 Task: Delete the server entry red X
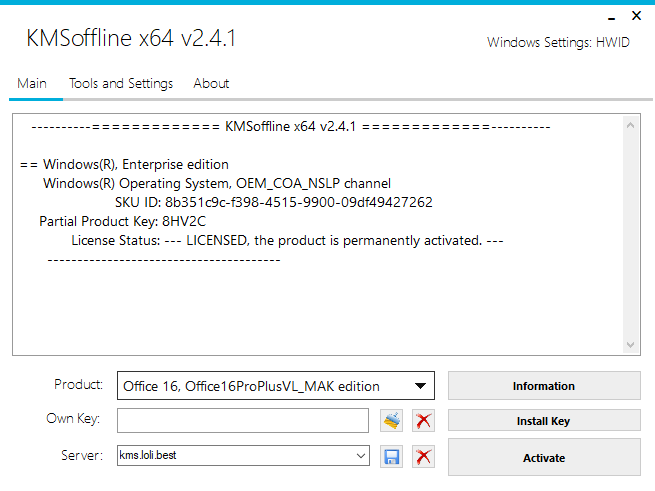[423, 456]
